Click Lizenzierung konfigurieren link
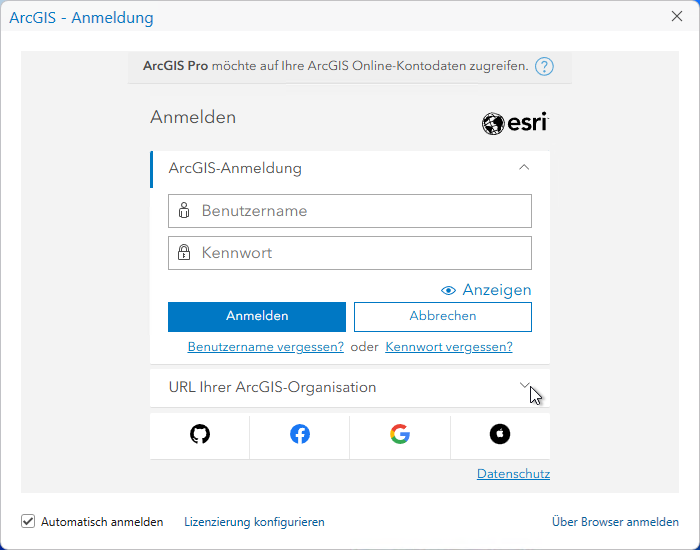Viewport: 700px width, 550px height. click(x=254, y=522)
